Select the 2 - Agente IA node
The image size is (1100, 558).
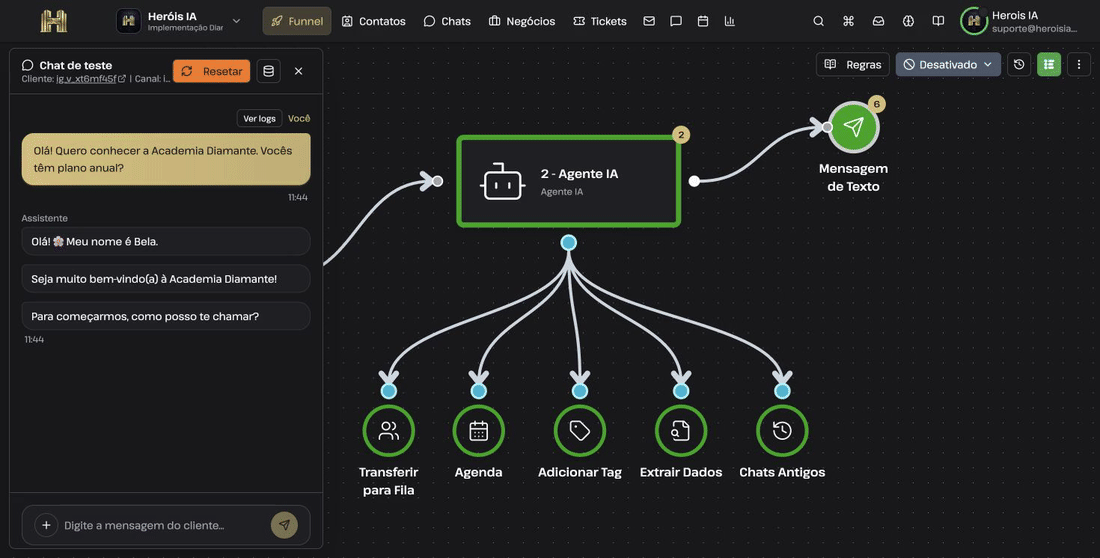click(568, 181)
